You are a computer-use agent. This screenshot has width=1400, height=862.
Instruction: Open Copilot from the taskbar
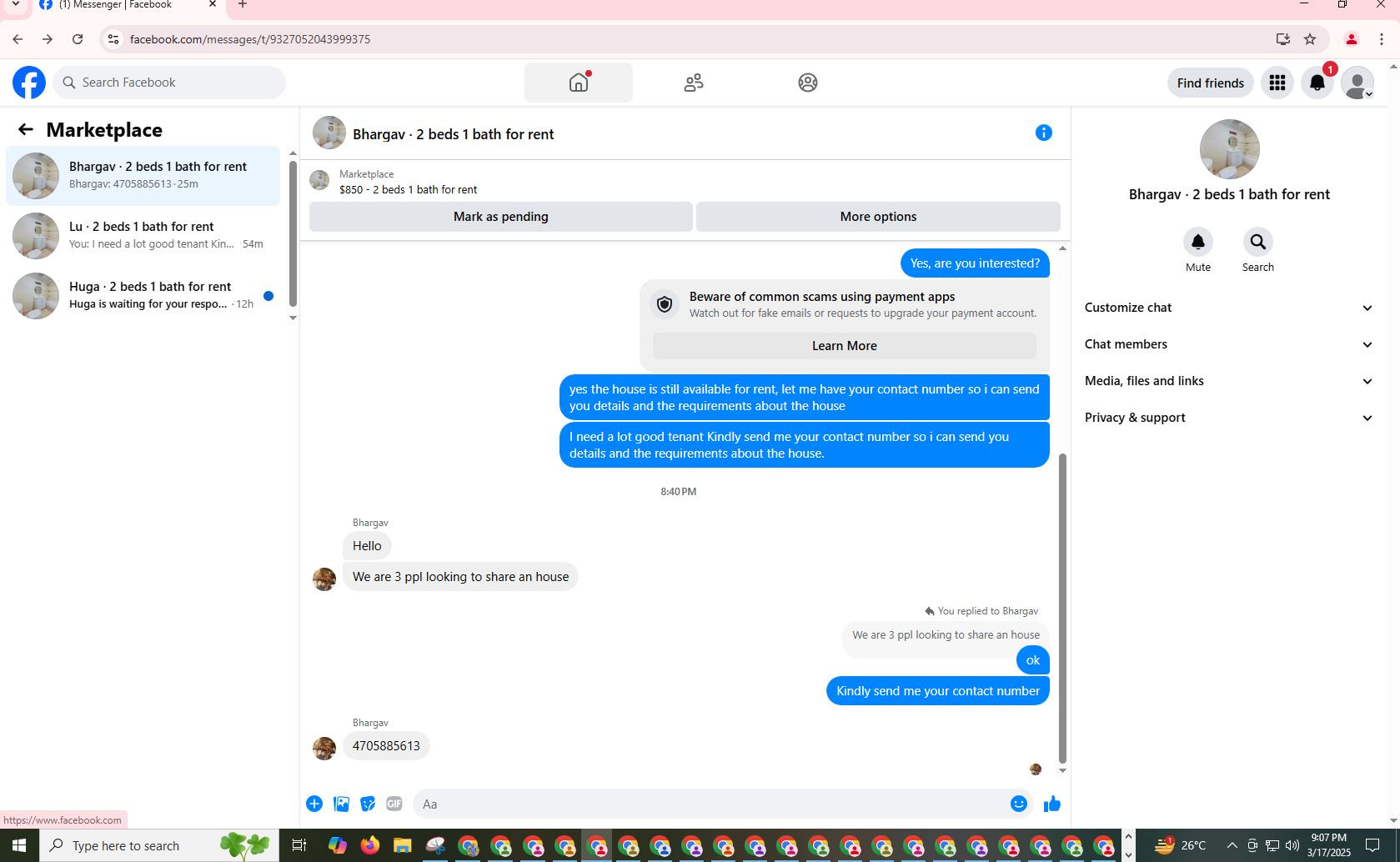coord(337,845)
